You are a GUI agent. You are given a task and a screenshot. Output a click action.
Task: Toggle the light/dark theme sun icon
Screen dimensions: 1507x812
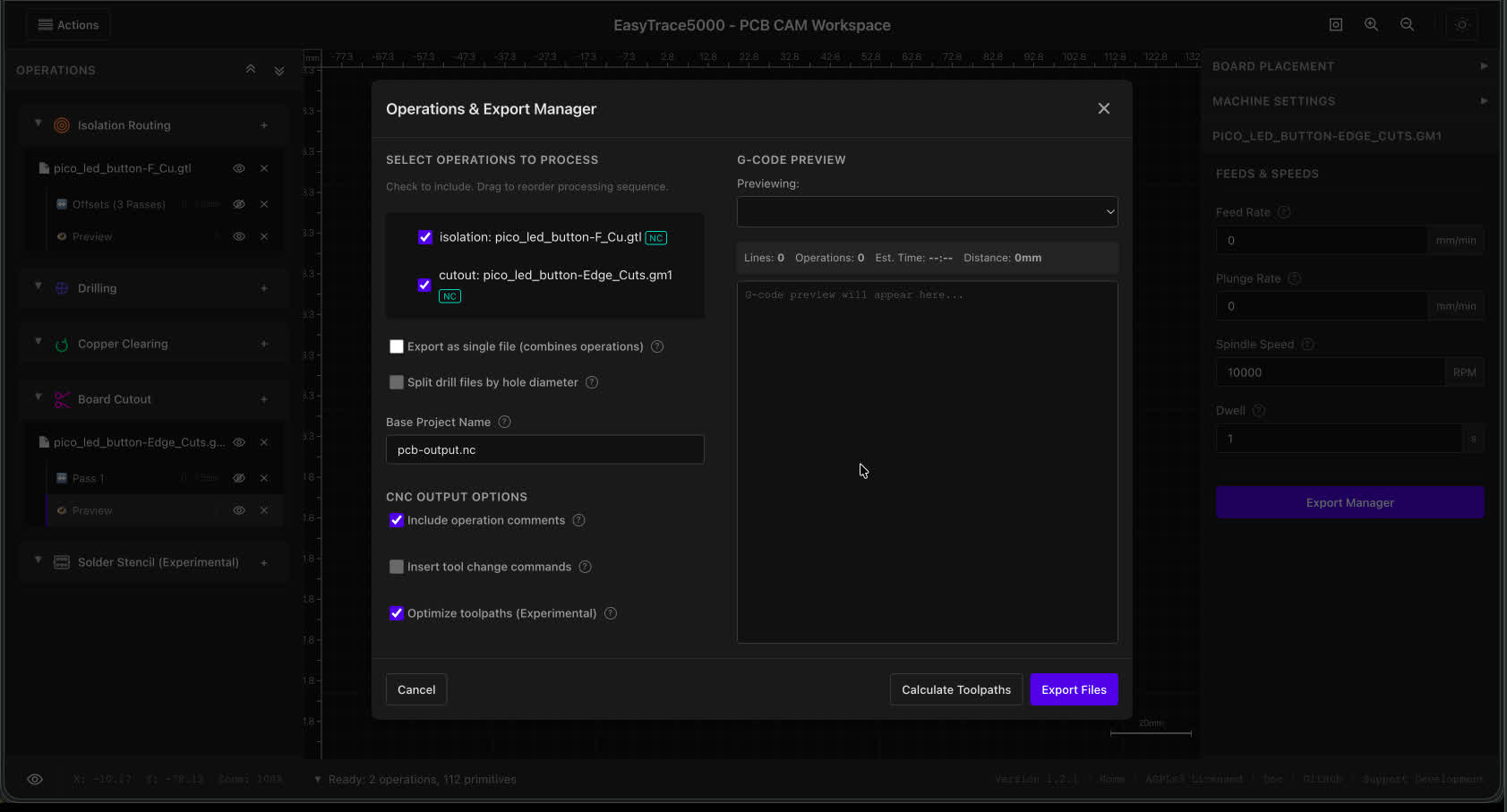1462,25
